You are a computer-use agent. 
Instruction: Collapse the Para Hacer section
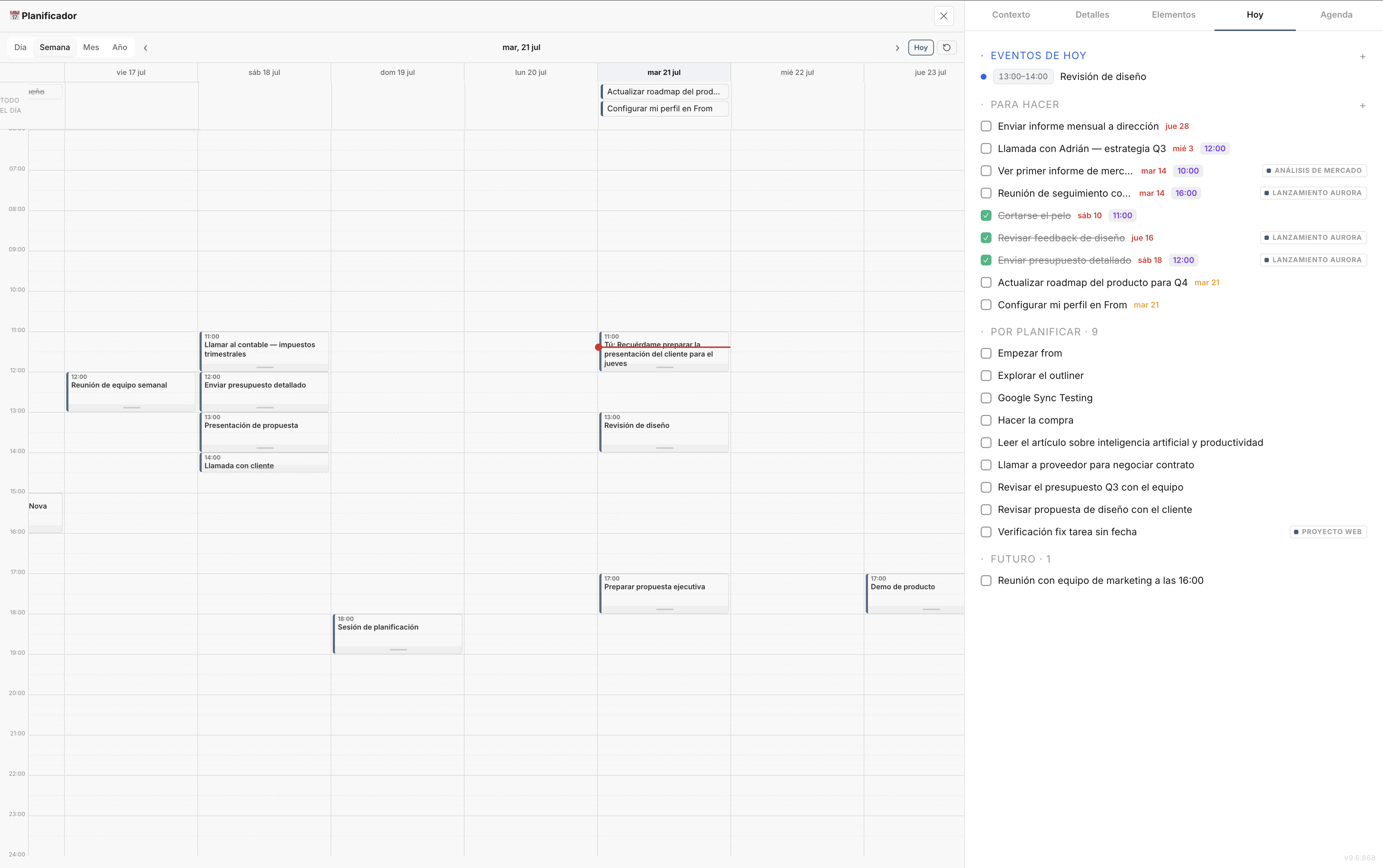1024,104
